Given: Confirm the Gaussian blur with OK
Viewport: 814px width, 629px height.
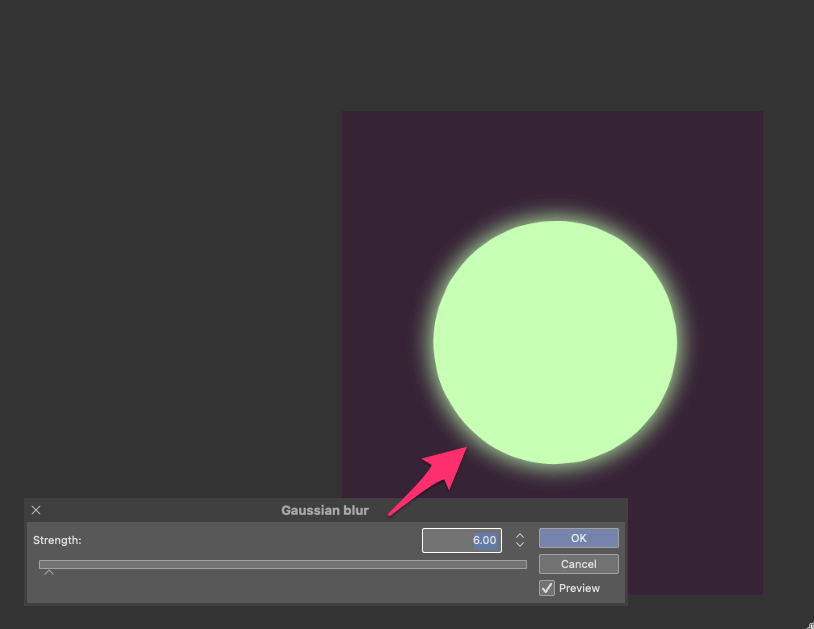Looking at the screenshot, I should point(578,538).
